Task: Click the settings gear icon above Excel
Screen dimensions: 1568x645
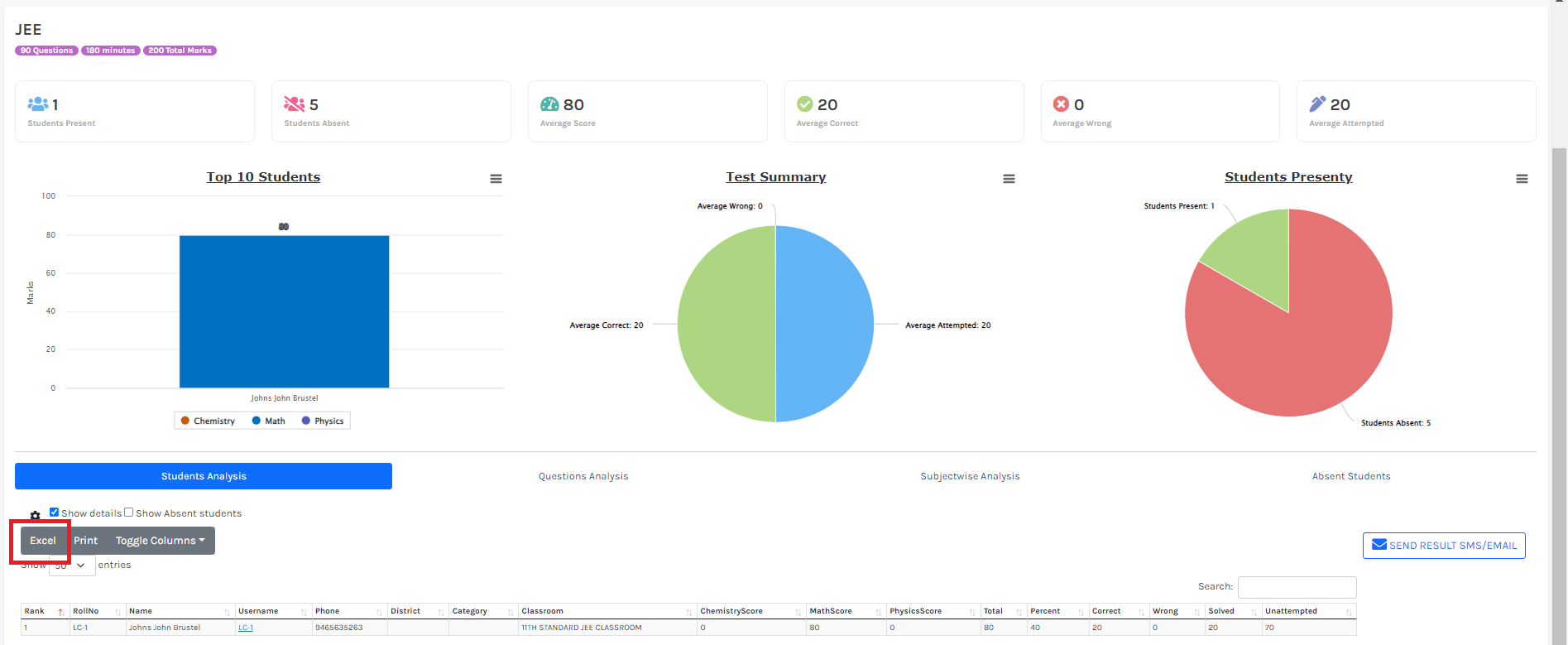Action: (35, 515)
